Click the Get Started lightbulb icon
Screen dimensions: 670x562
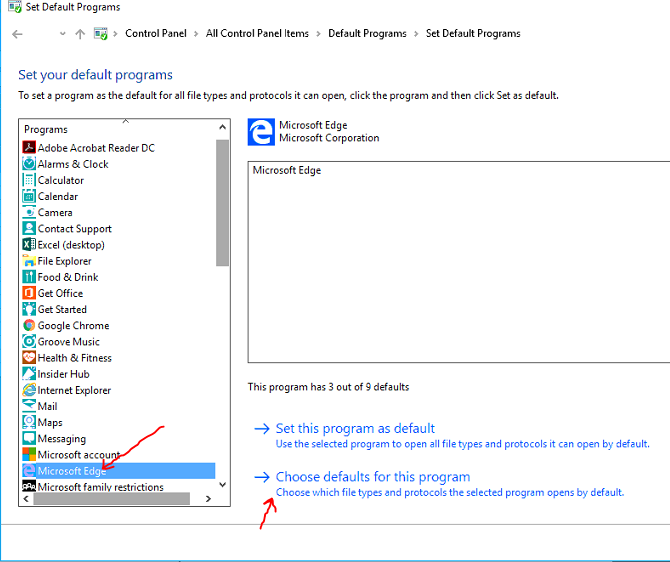pyautogui.click(x=29, y=309)
